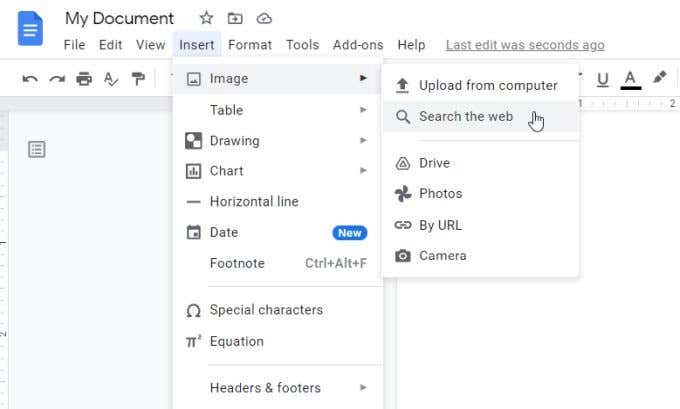Click the undo arrow icon
Viewport: 680px width, 409px height.
coord(30,79)
